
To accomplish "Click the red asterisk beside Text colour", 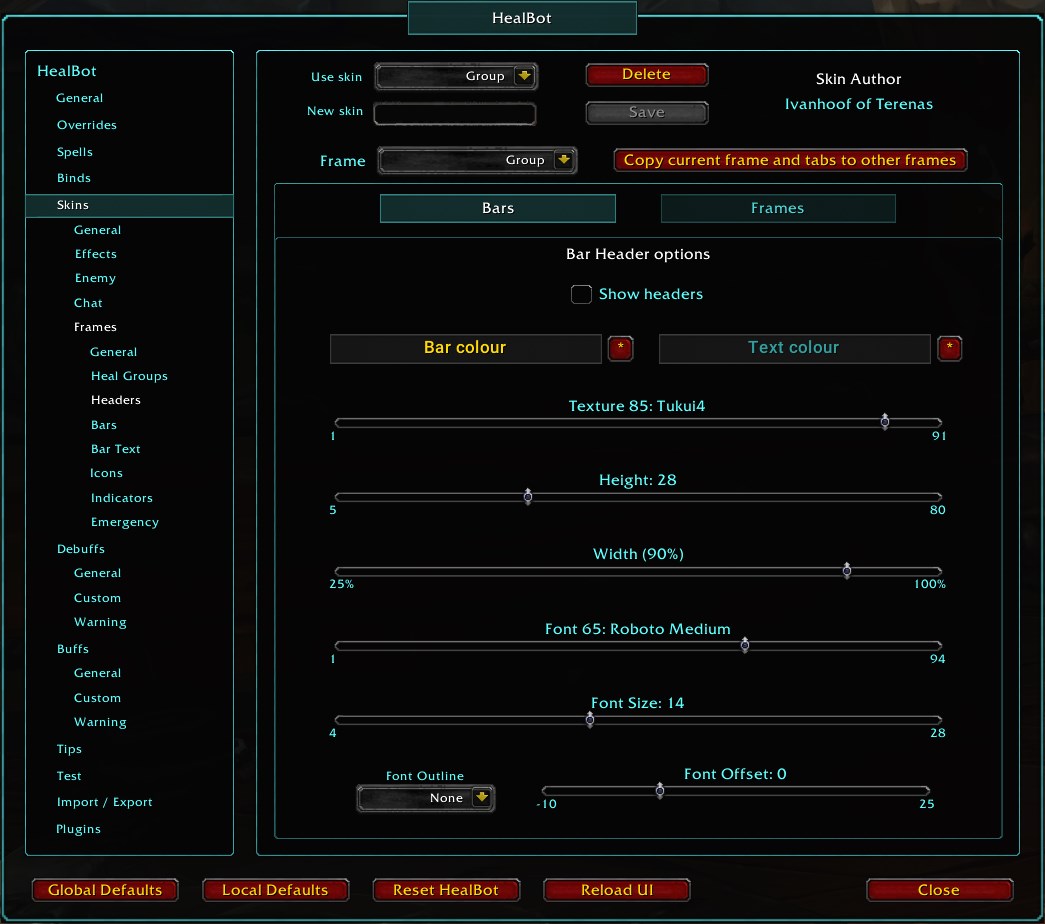I will pyautogui.click(x=949, y=348).
